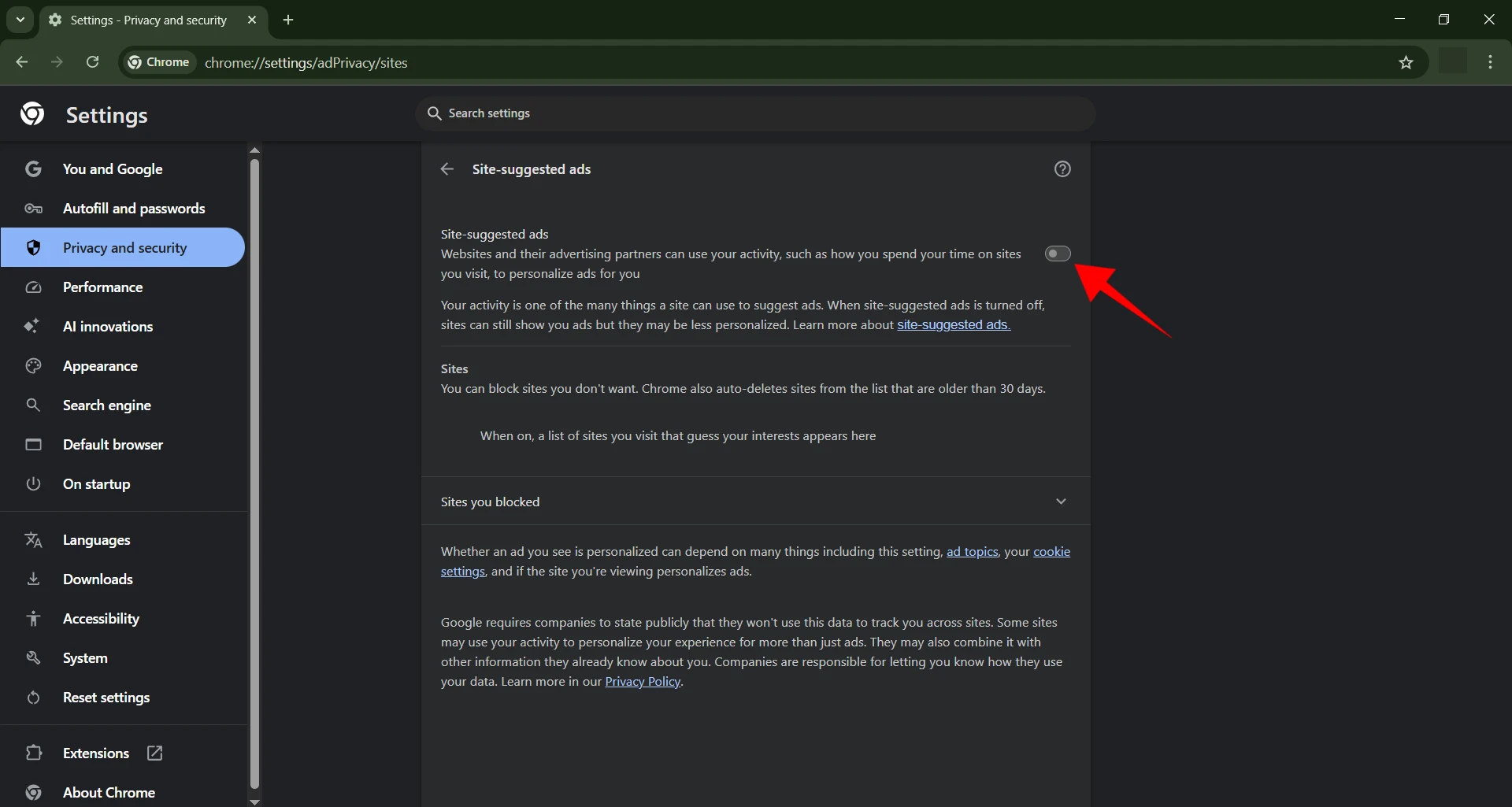The height and width of the screenshot is (807, 1512).
Task: Click the sidebar scroll down arrow
Action: (x=254, y=801)
